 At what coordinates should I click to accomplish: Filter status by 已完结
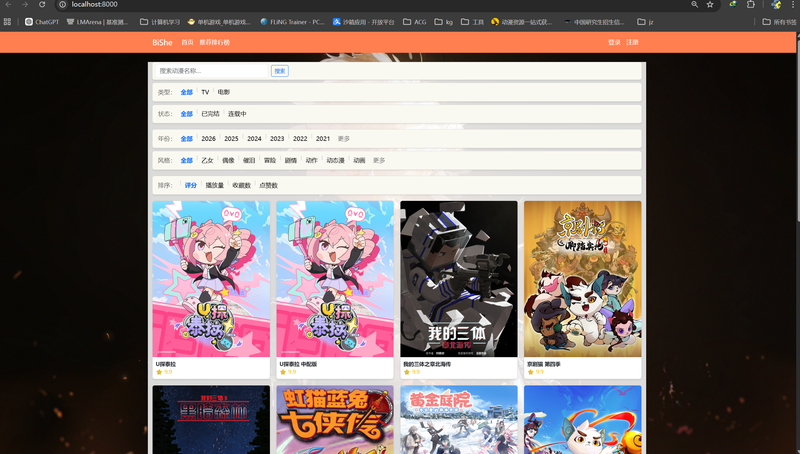pos(210,114)
